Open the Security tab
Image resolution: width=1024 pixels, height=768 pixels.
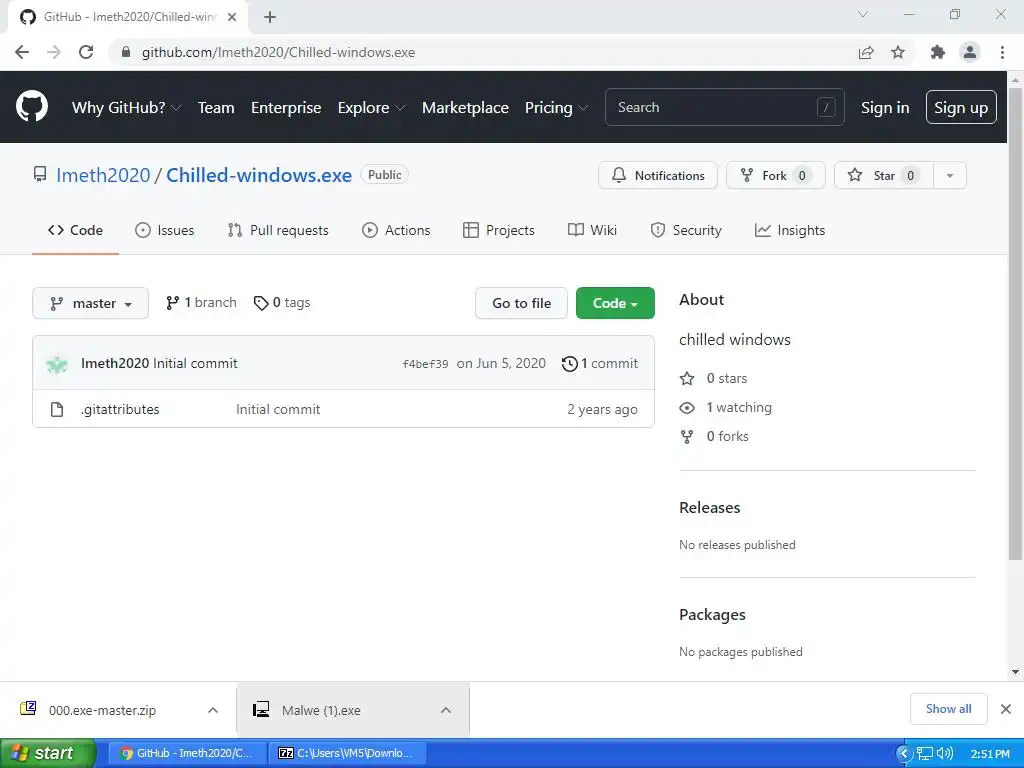686,230
